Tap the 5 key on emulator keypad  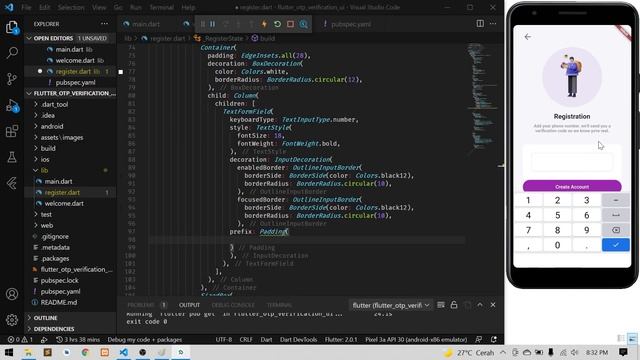click(557, 215)
